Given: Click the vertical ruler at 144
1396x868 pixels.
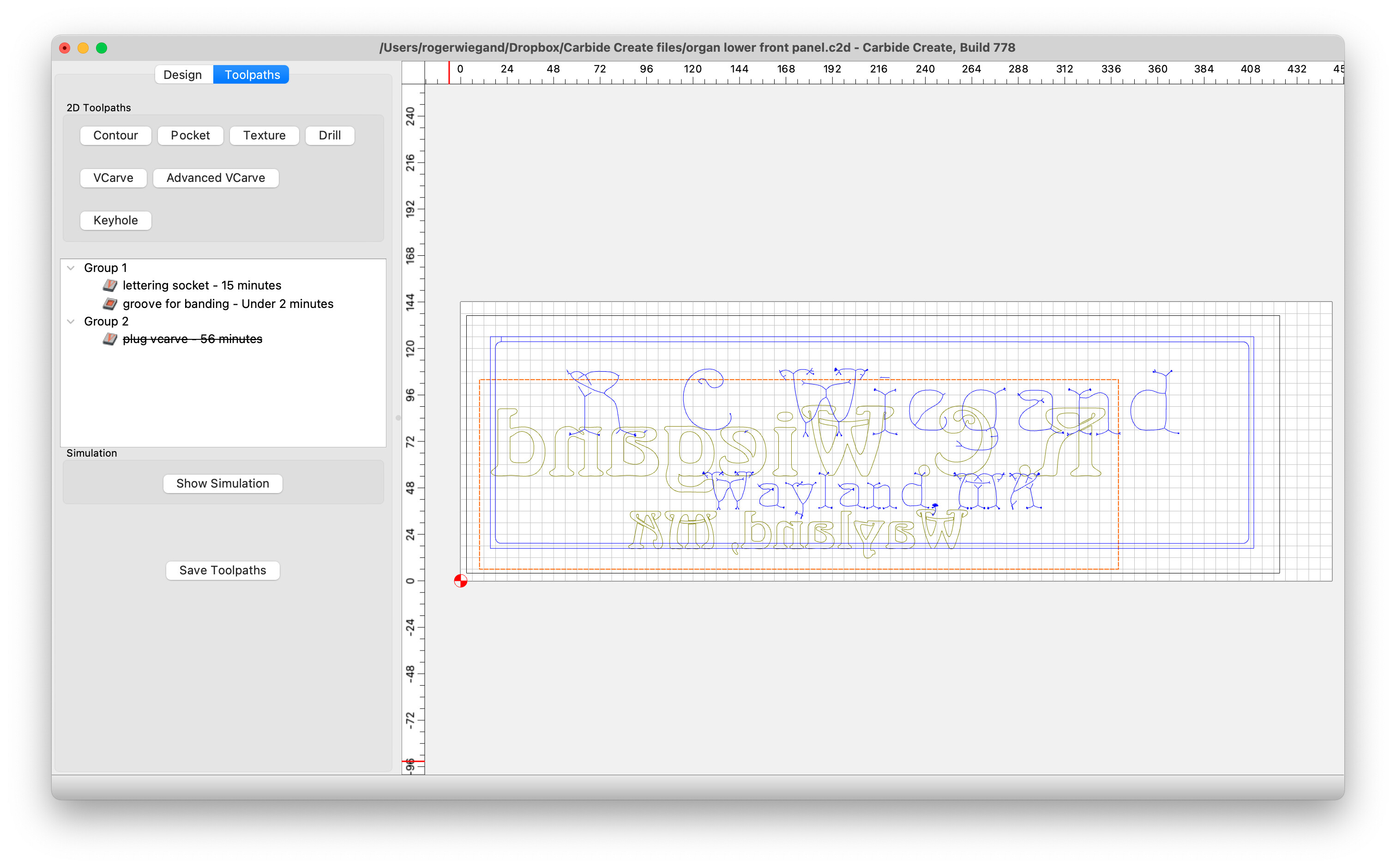Looking at the screenshot, I should (410, 302).
